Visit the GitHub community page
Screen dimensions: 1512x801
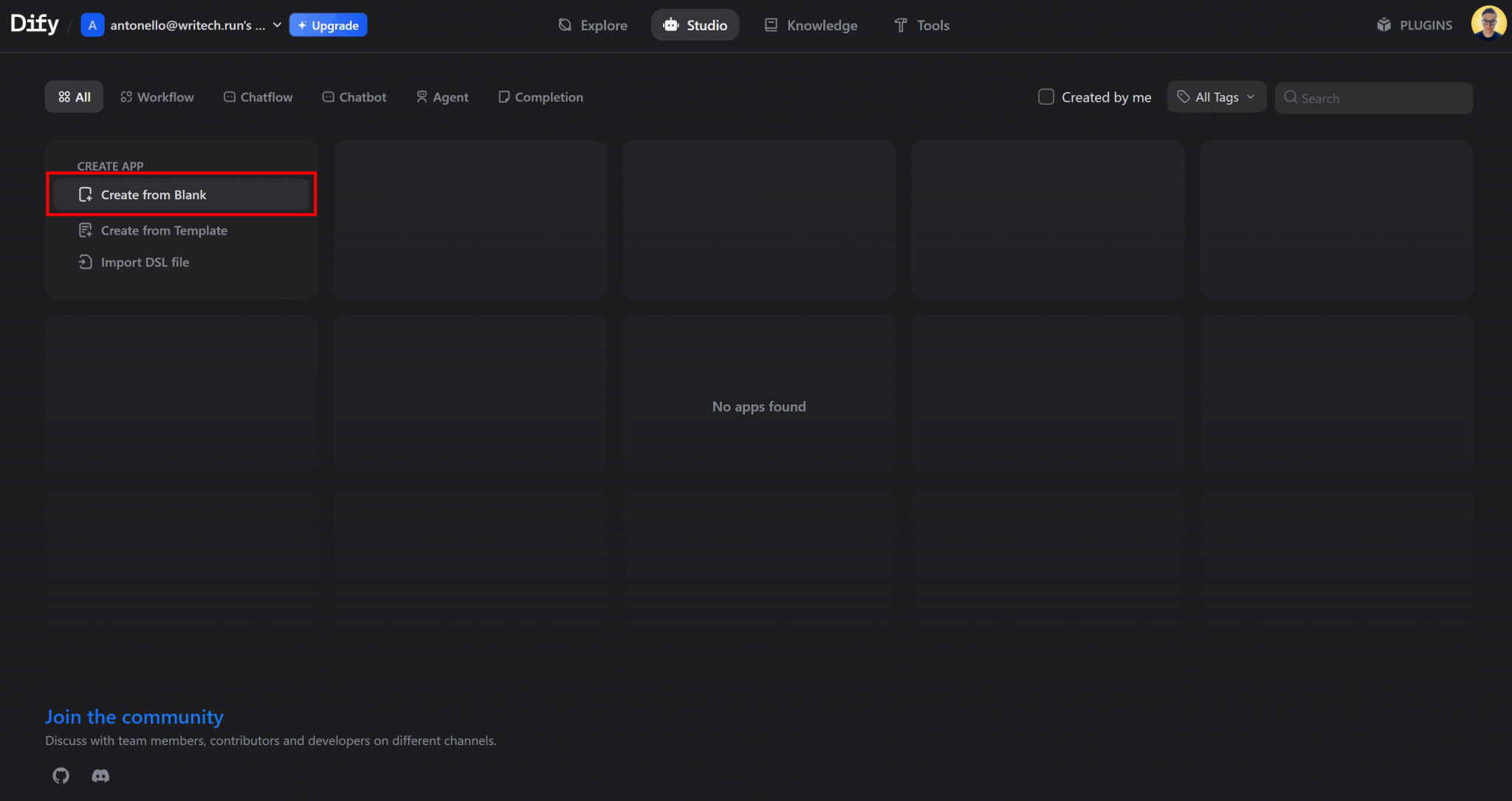(x=61, y=775)
